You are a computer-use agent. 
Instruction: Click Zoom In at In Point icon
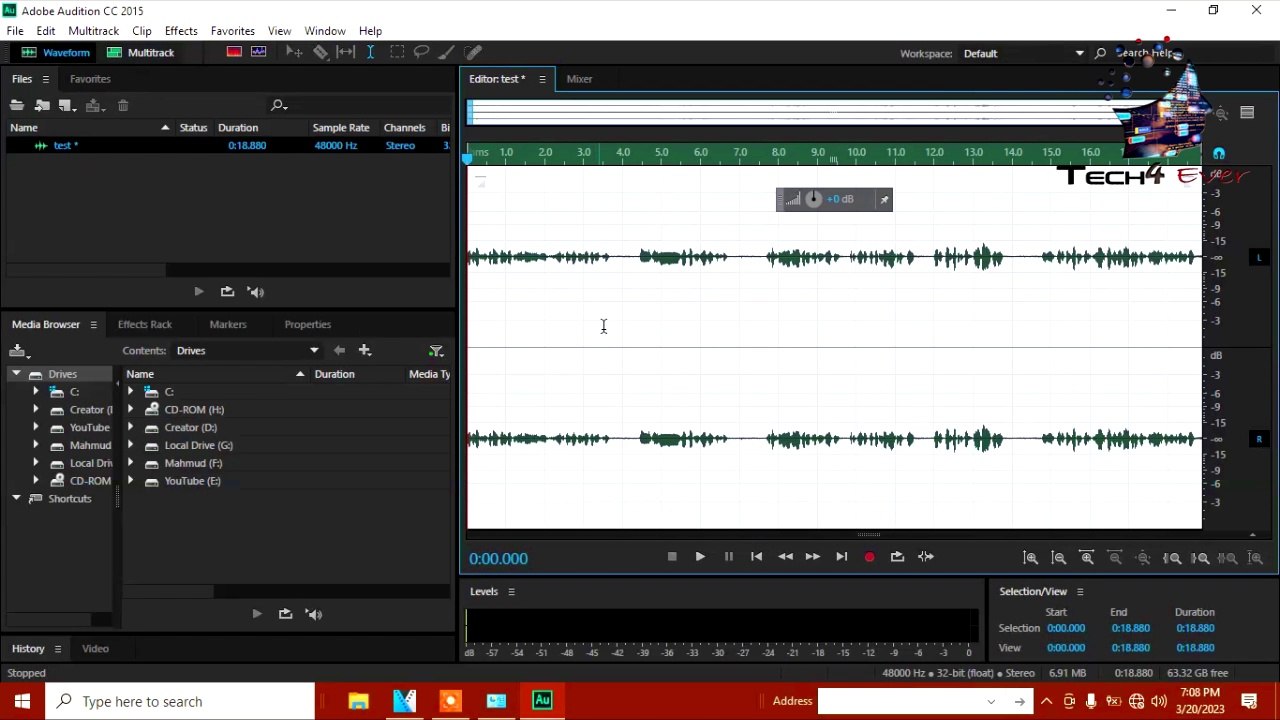(x=1173, y=558)
